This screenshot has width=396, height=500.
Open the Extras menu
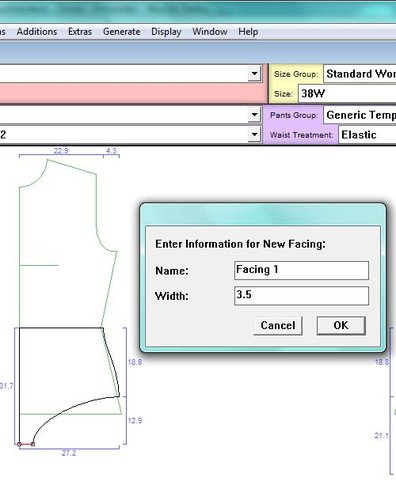pos(80,32)
